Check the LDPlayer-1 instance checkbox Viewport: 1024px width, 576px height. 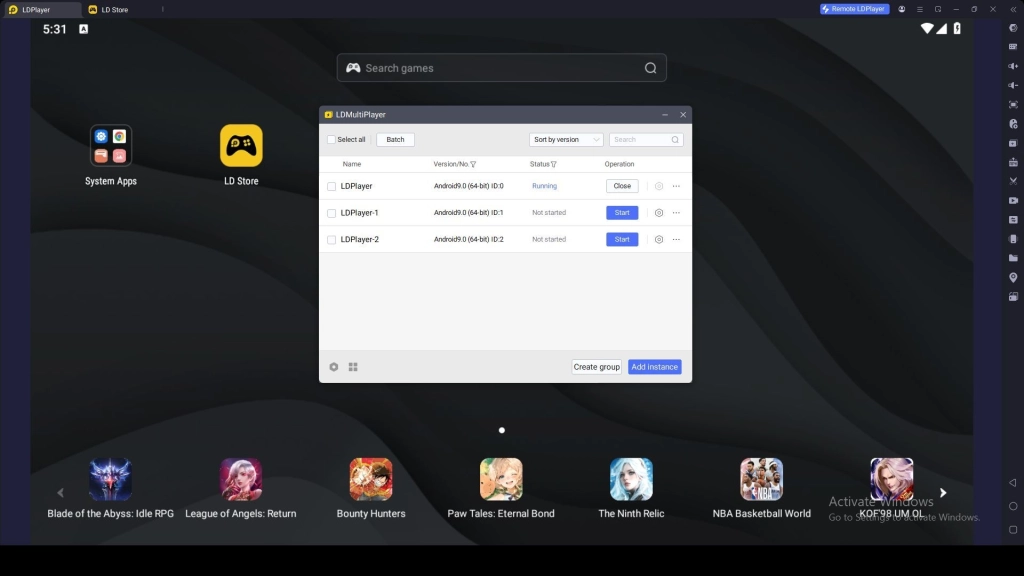[x=331, y=213]
